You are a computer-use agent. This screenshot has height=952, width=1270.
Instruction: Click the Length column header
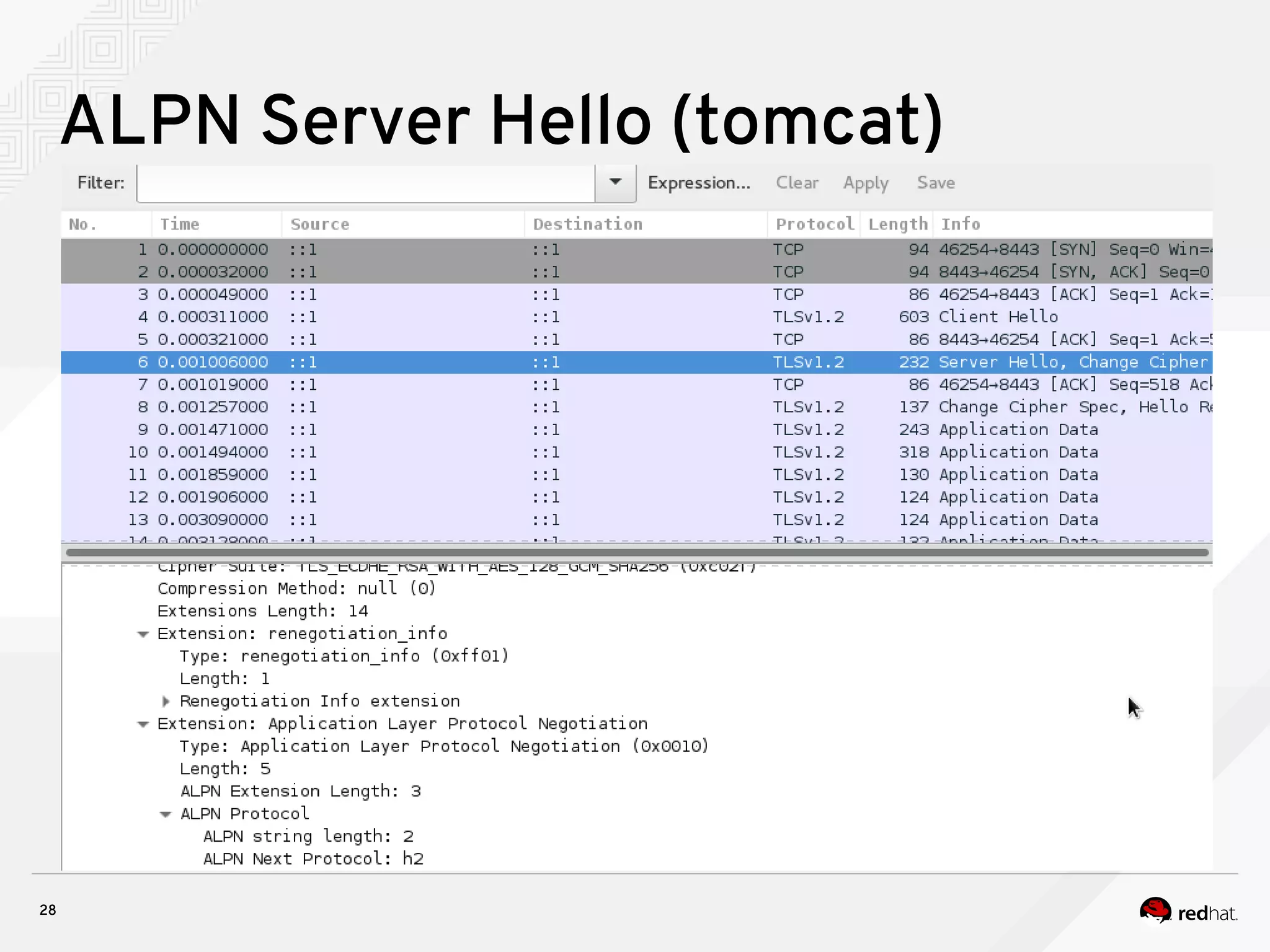pos(897,224)
